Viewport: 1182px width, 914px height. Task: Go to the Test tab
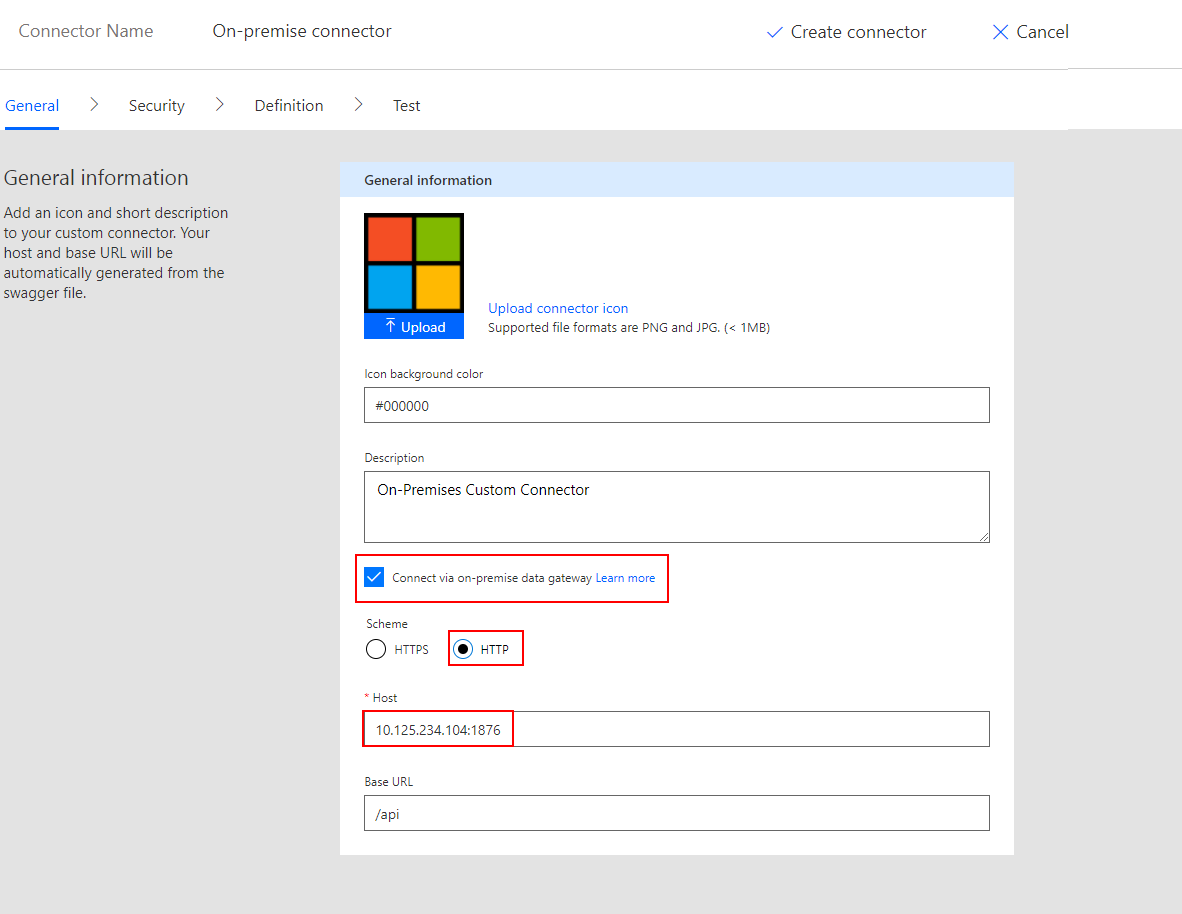[406, 105]
